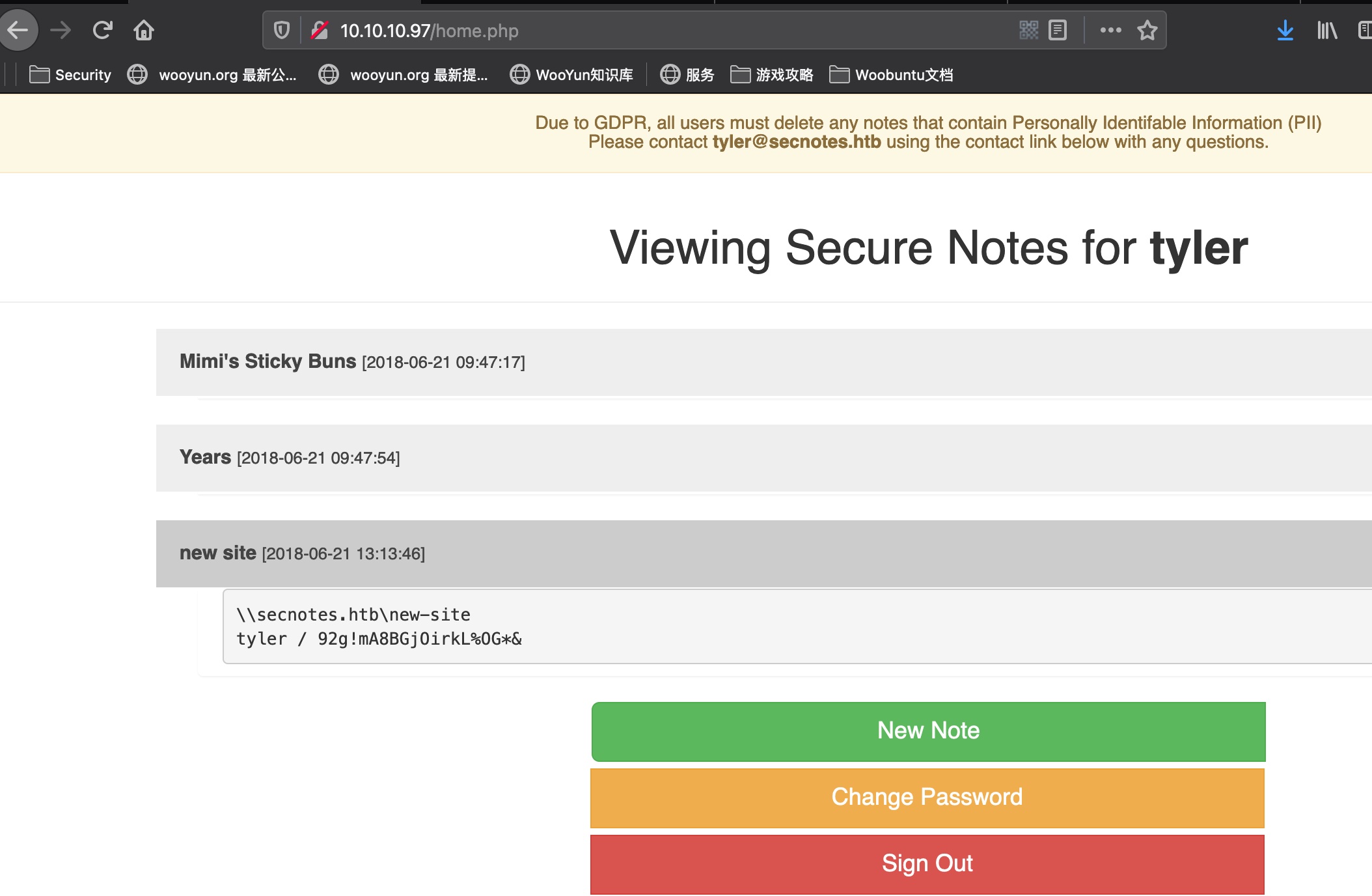
Task: Toggle reader view in address bar
Action: (1058, 30)
